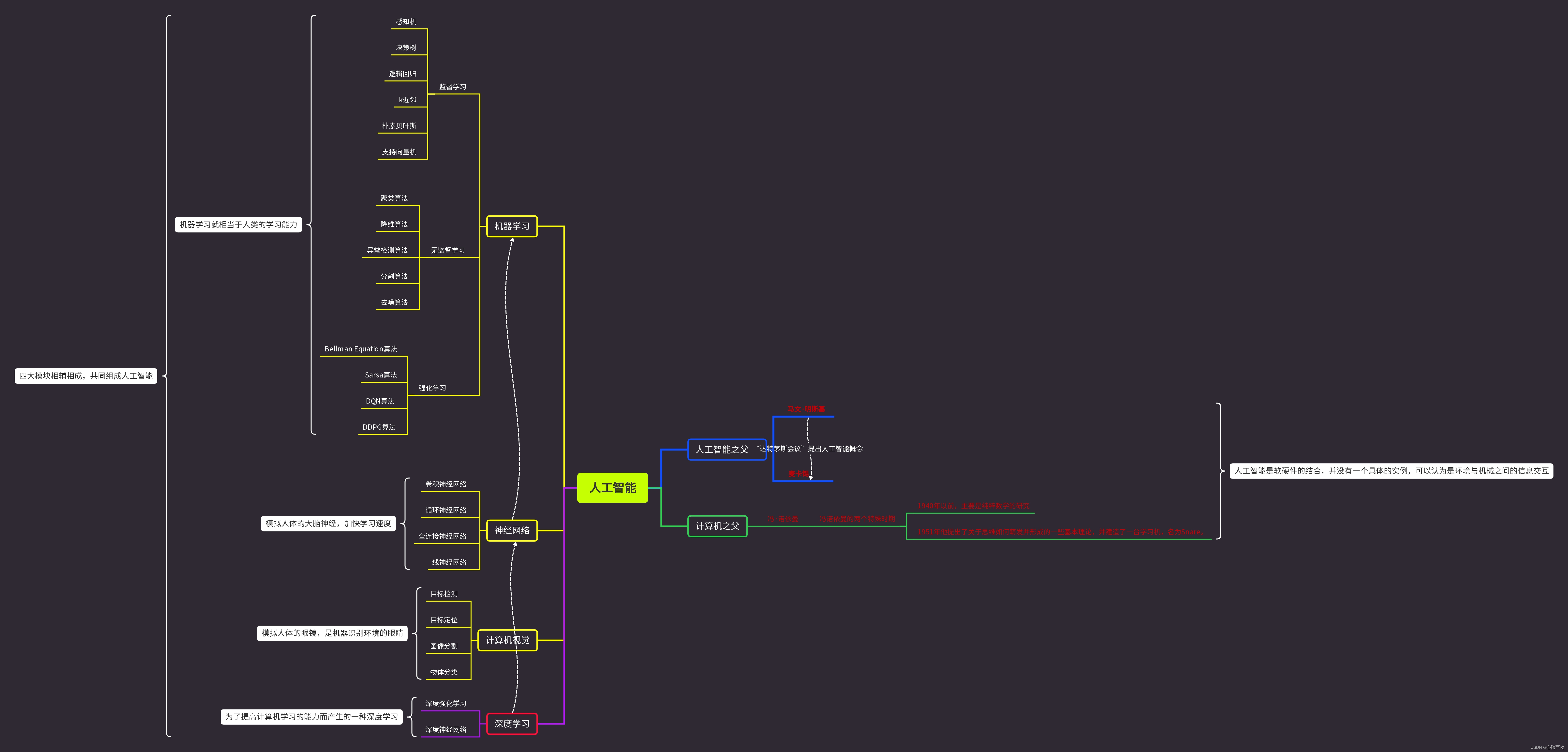This screenshot has width=1568, height=752.
Task: Select the 无监督学习 branch label
Action: click(447, 250)
